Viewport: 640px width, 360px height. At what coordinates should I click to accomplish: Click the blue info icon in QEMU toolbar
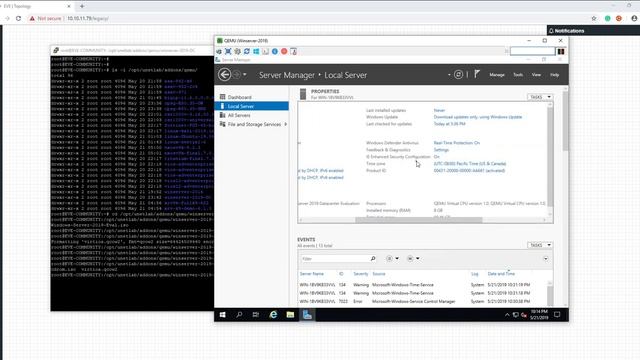[x=275, y=51]
